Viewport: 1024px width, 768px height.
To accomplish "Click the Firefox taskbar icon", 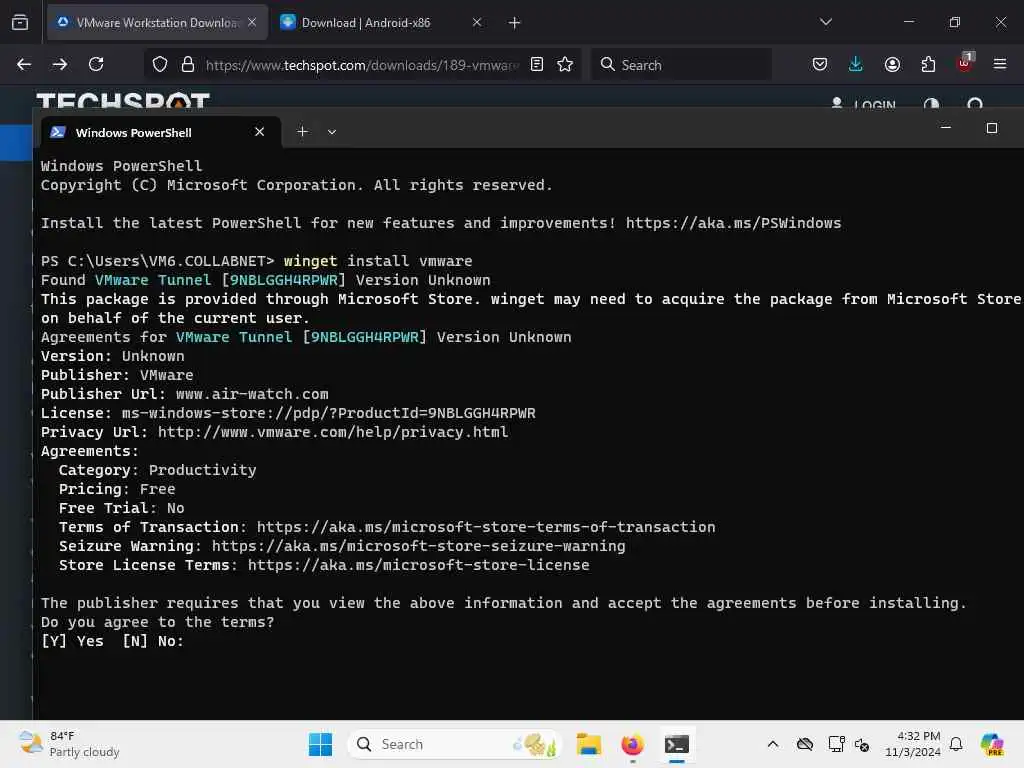I will point(632,744).
